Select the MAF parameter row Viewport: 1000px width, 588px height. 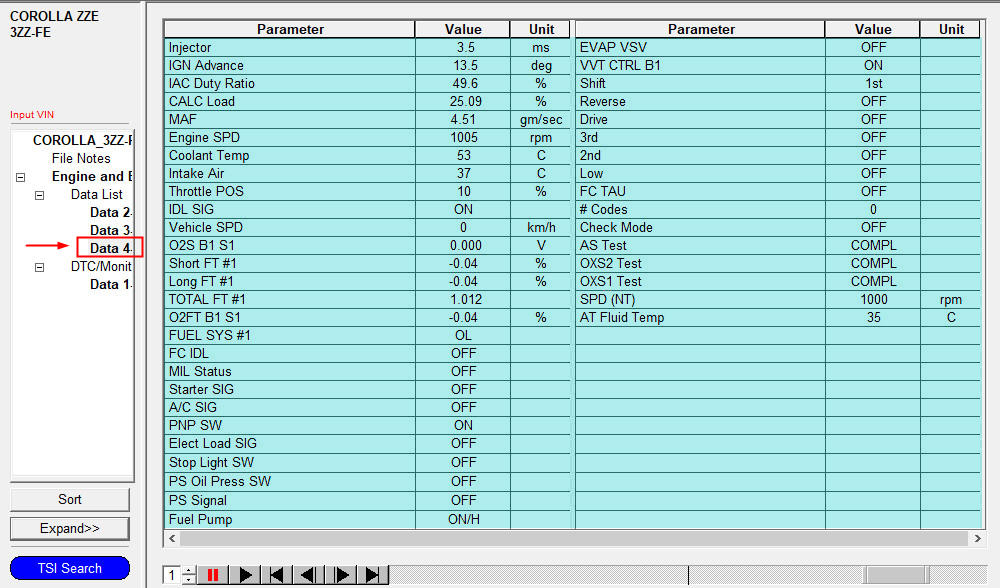pyautogui.click(x=290, y=119)
